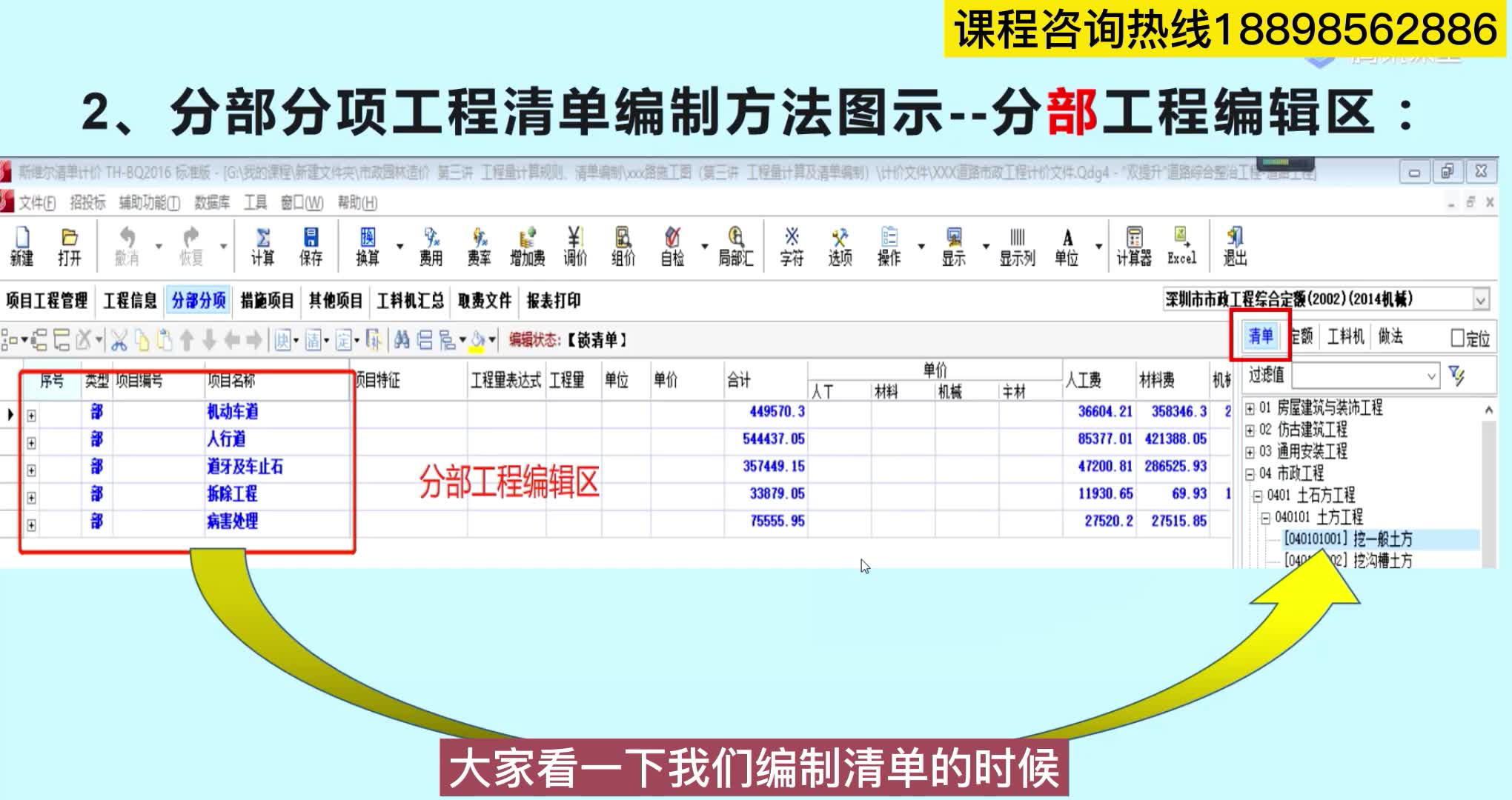Click the 打开 (Open) folder icon
This screenshot has height=800, width=1512.
point(69,246)
